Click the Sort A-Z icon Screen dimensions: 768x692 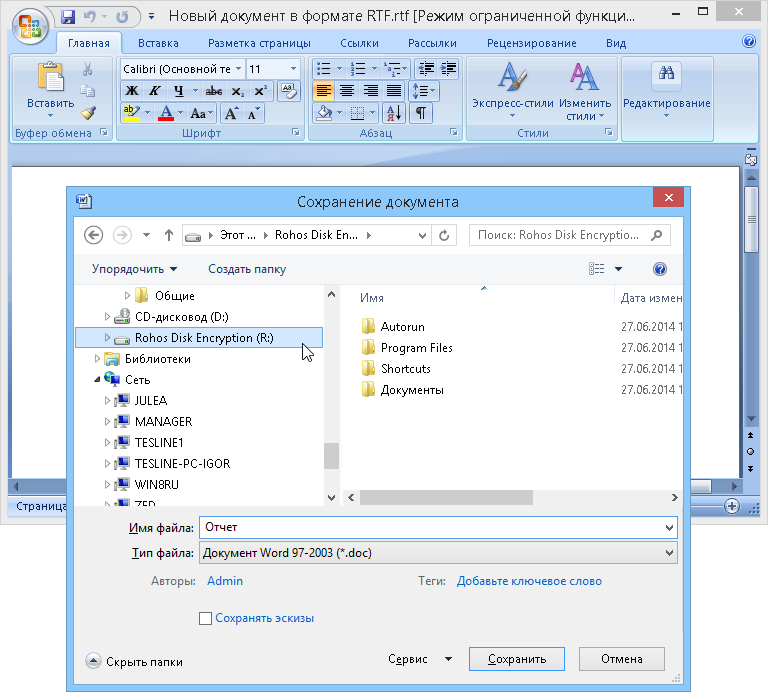394,114
